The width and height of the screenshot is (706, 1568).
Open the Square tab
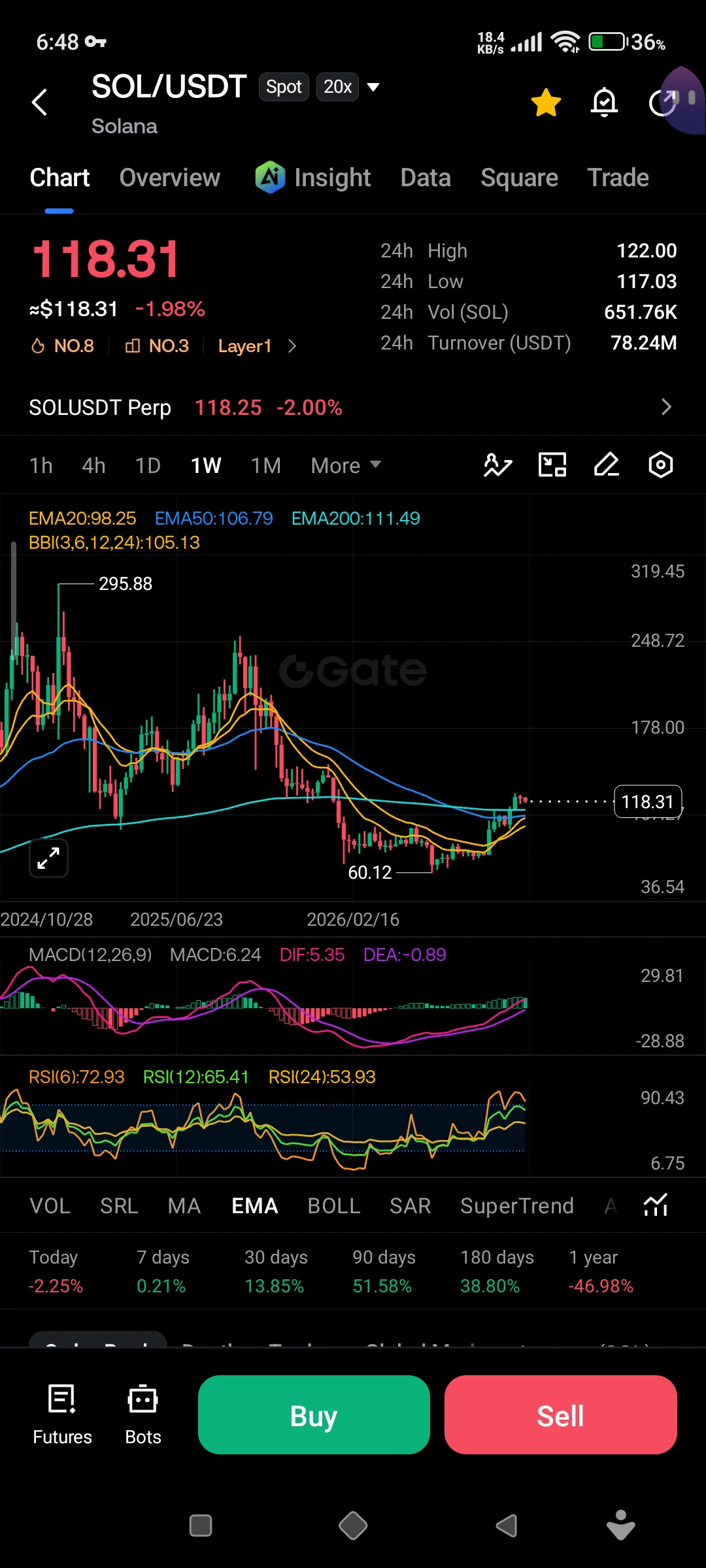pyautogui.click(x=519, y=178)
